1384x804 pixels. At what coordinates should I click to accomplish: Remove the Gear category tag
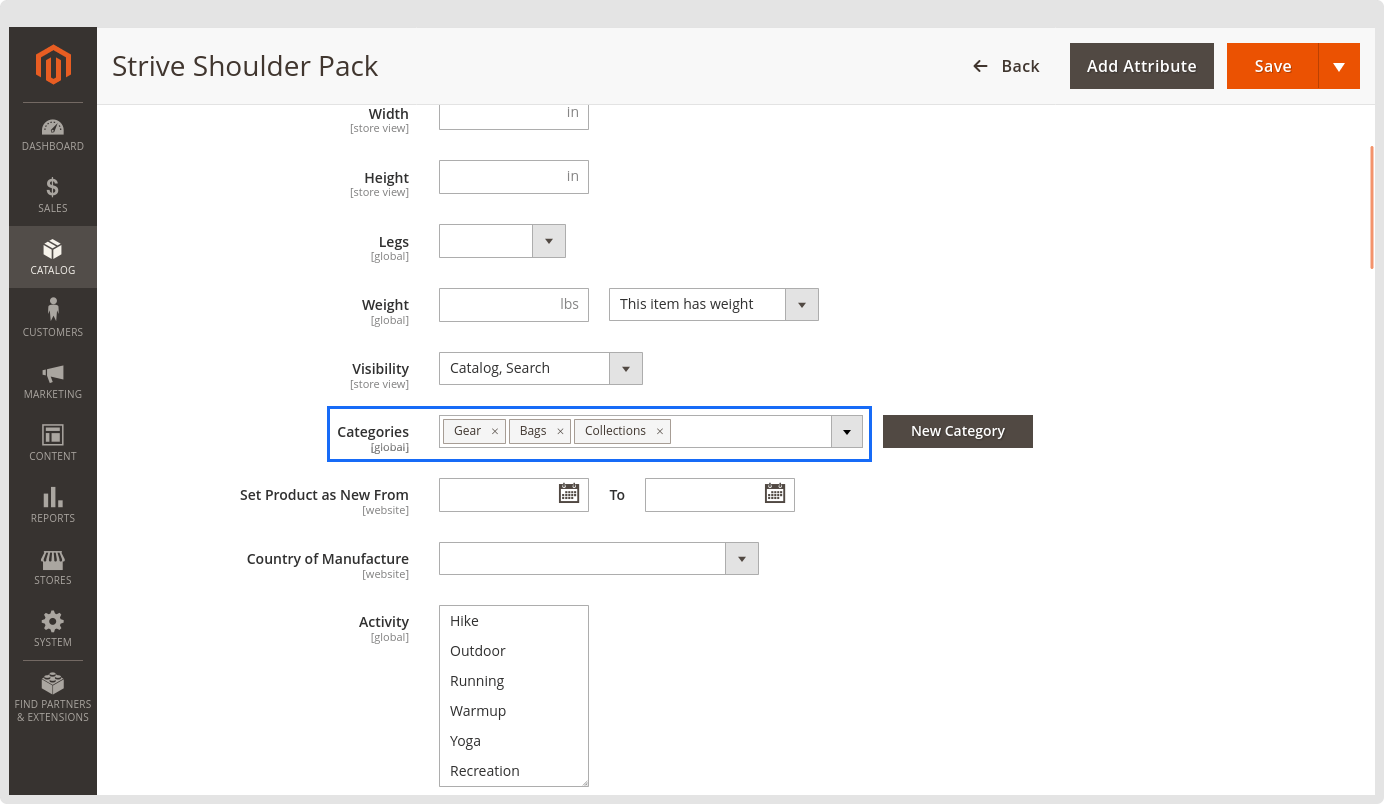495,432
